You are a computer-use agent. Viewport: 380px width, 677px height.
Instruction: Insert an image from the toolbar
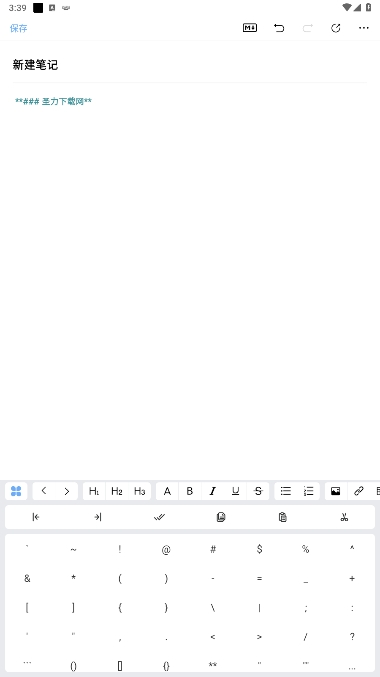[336, 491]
